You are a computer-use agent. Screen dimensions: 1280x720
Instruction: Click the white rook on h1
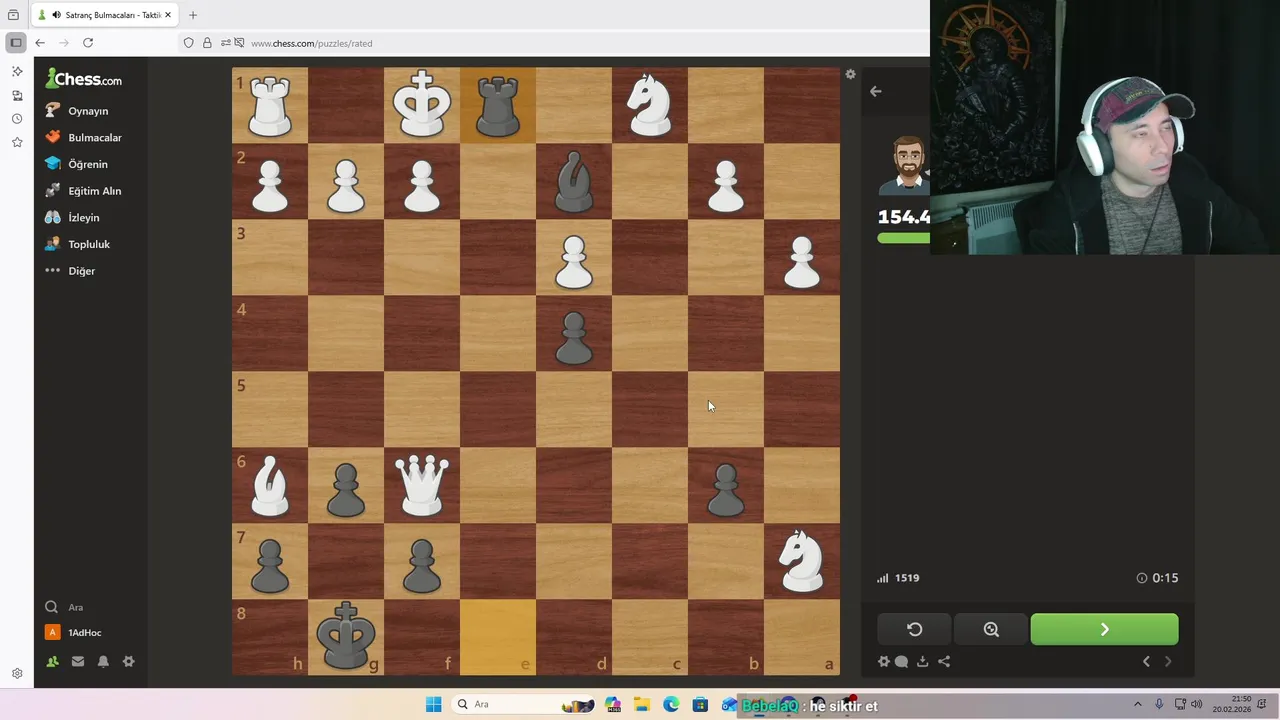270,105
